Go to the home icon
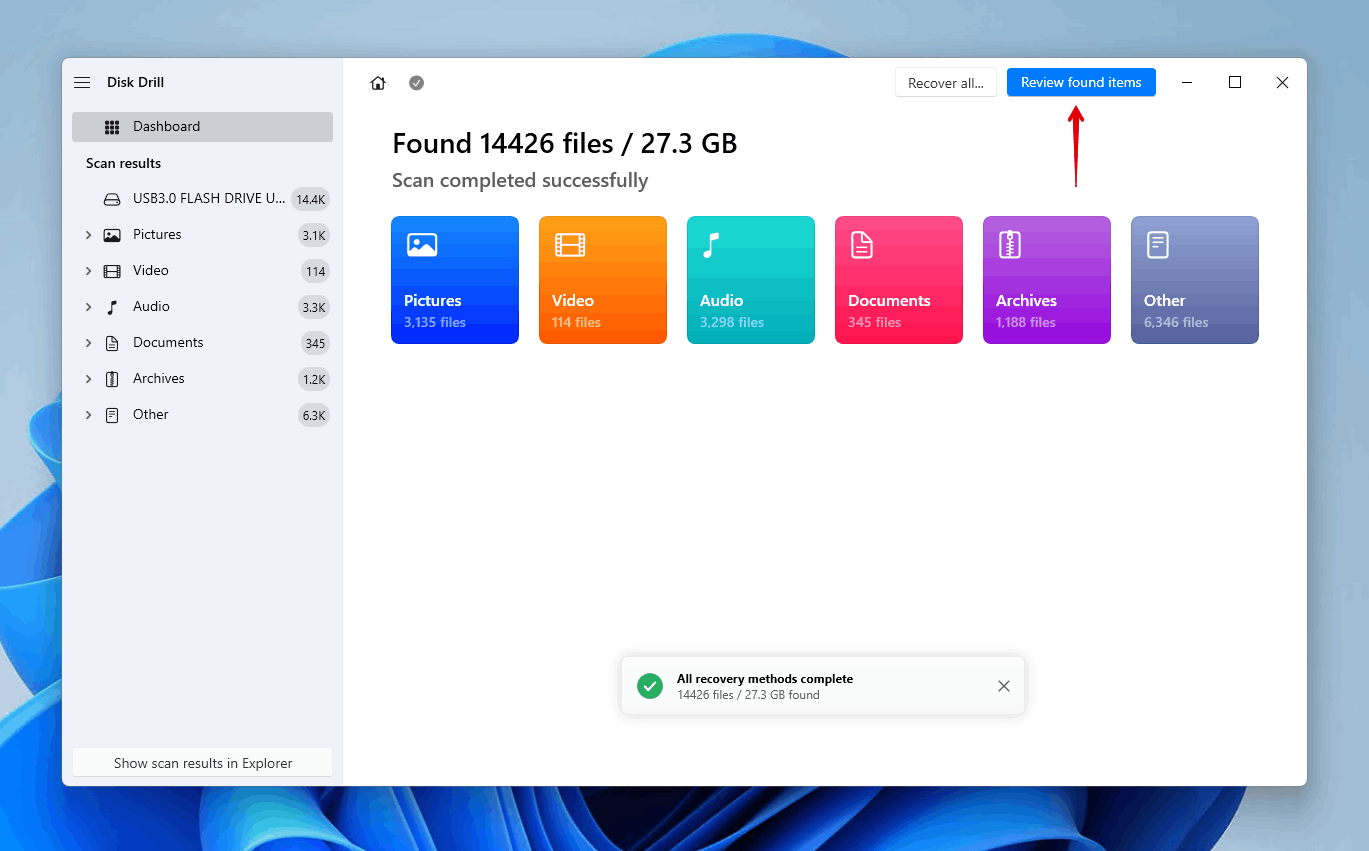Image resolution: width=1369 pixels, height=851 pixels. (378, 83)
